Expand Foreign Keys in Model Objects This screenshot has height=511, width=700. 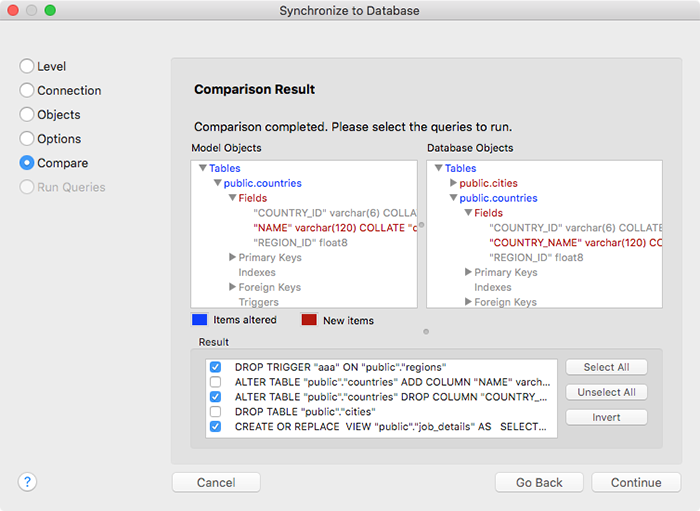[232, 287]
